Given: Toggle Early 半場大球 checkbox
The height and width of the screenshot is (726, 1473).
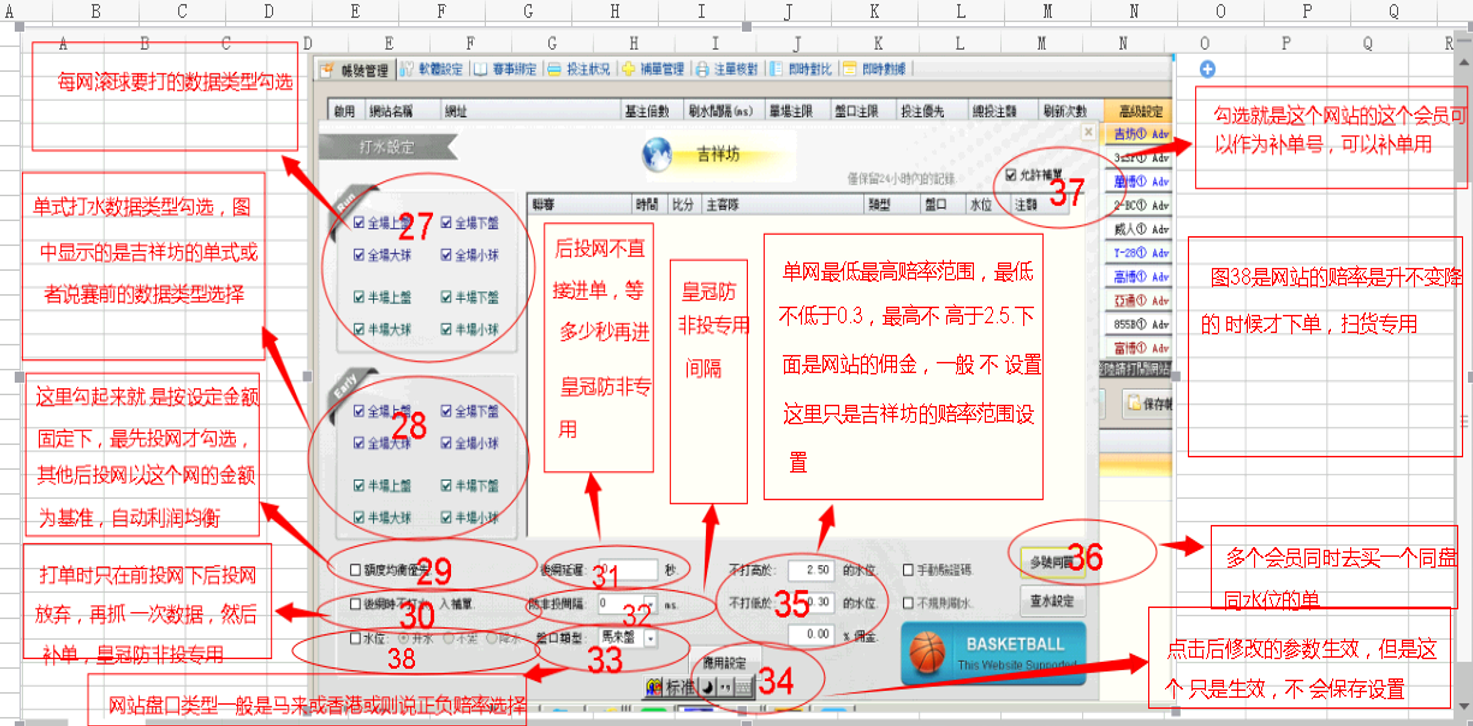Looking at the screenshot, I should (x=359, y=517).
